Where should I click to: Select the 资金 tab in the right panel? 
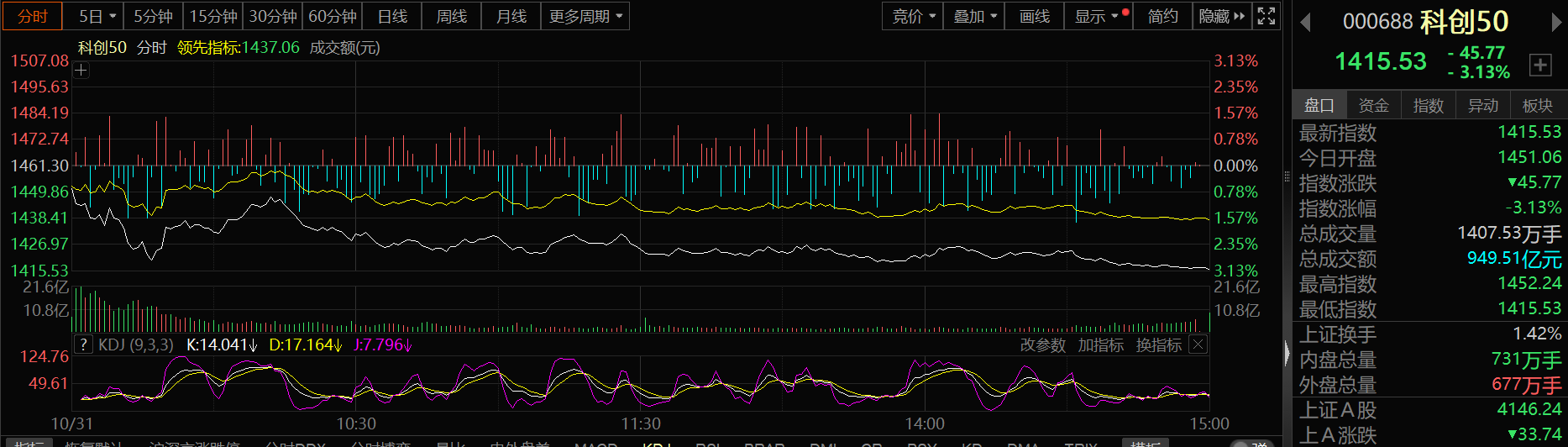(x=1373, y=105)
